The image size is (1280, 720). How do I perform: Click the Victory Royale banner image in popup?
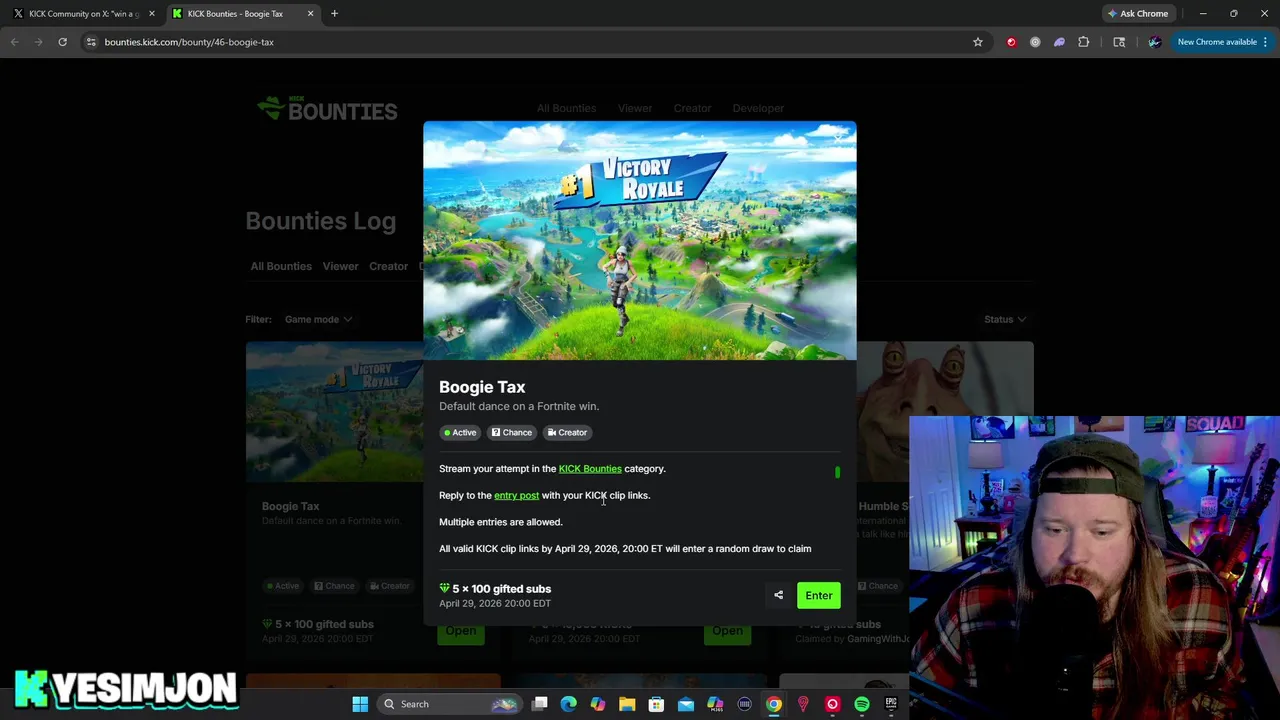(640, 241)
